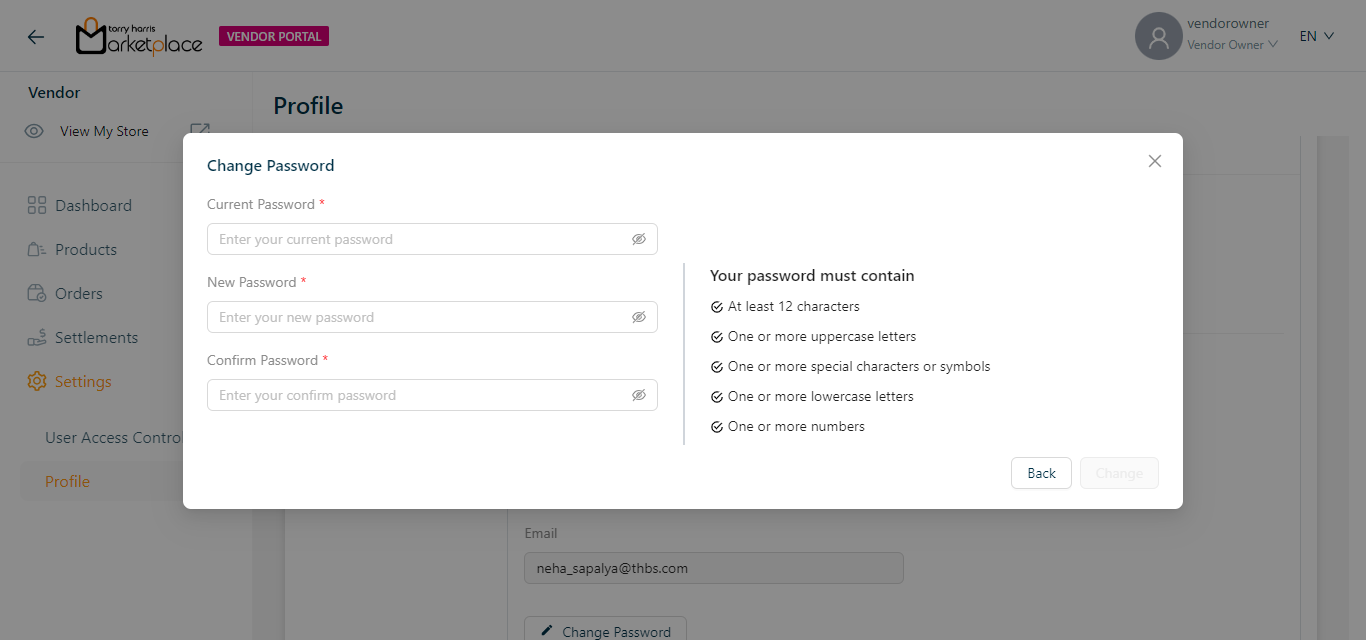Click the Change button to submit
The height and width of the screenshot is (640, 1366).
pyautogui.click(x=1118, y=473)
